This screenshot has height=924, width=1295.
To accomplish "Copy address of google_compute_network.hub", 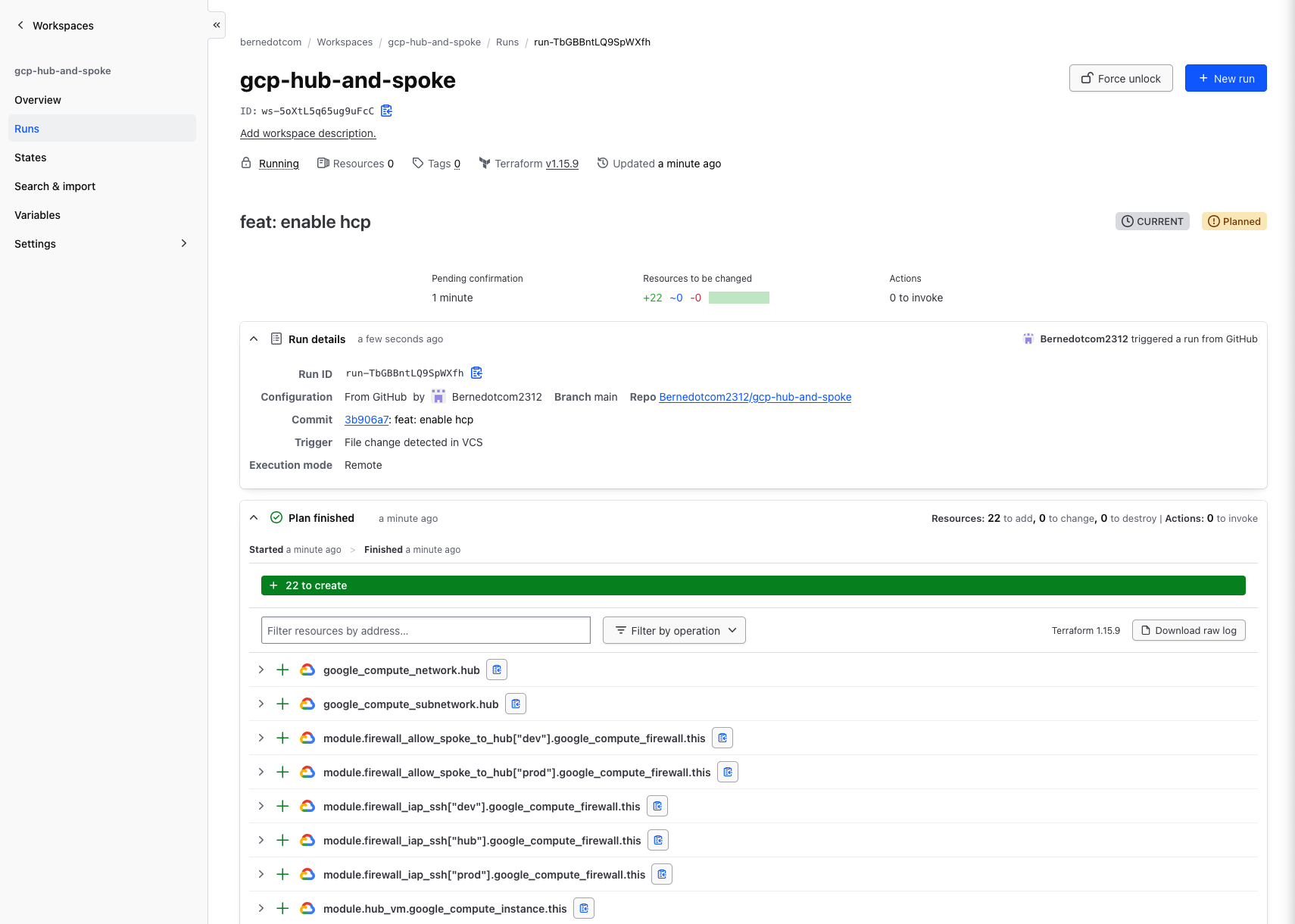I will [x=497, y=670].
